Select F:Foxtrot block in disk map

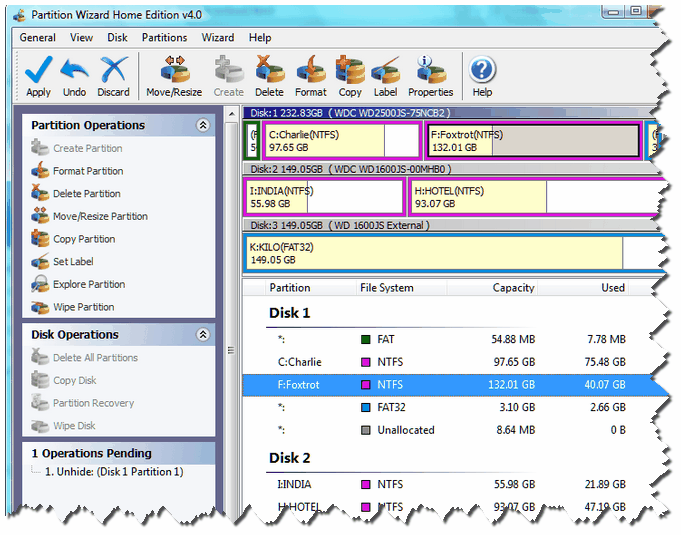533,141
